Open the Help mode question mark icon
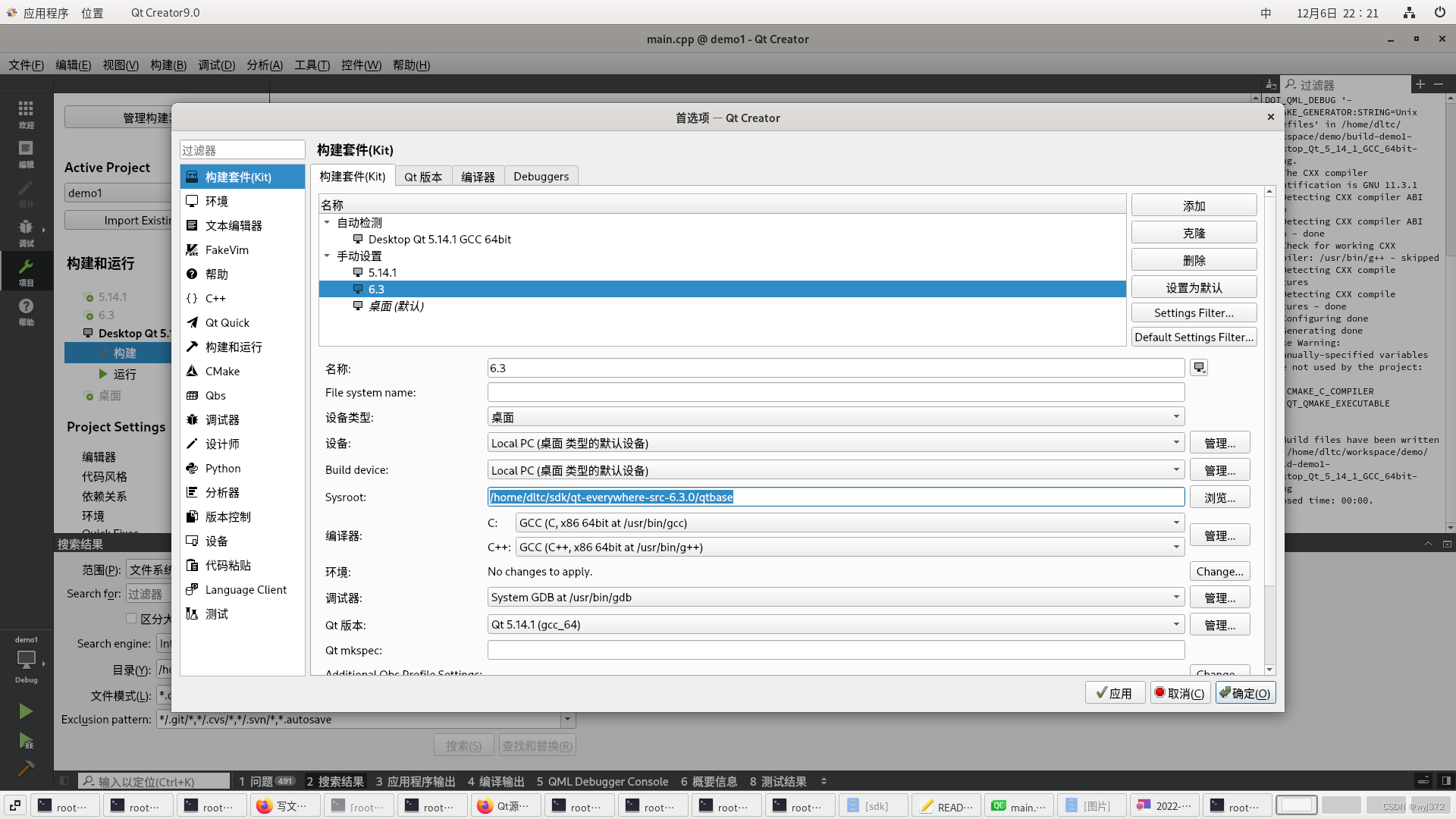This screenshot has height=819, width=1456. (x=26, y=310)
